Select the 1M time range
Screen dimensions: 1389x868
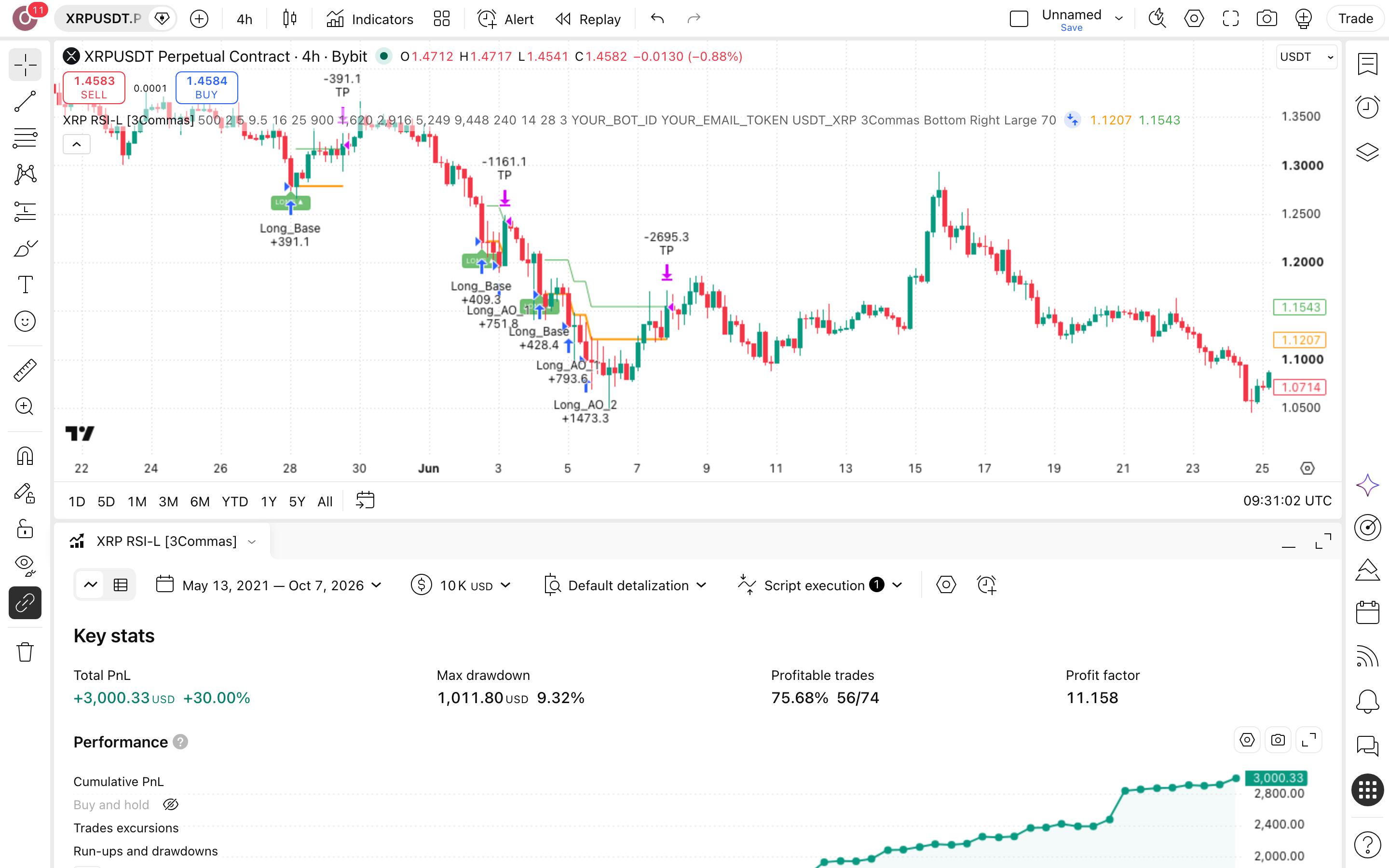pyautogui.click(x=136, y=501)
